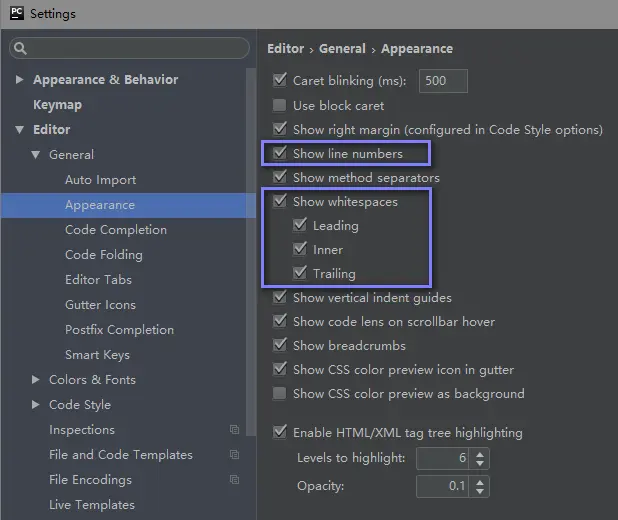Toggle Show CSS color preview icon in gutter
618x520 pixels.
(280, 369)
